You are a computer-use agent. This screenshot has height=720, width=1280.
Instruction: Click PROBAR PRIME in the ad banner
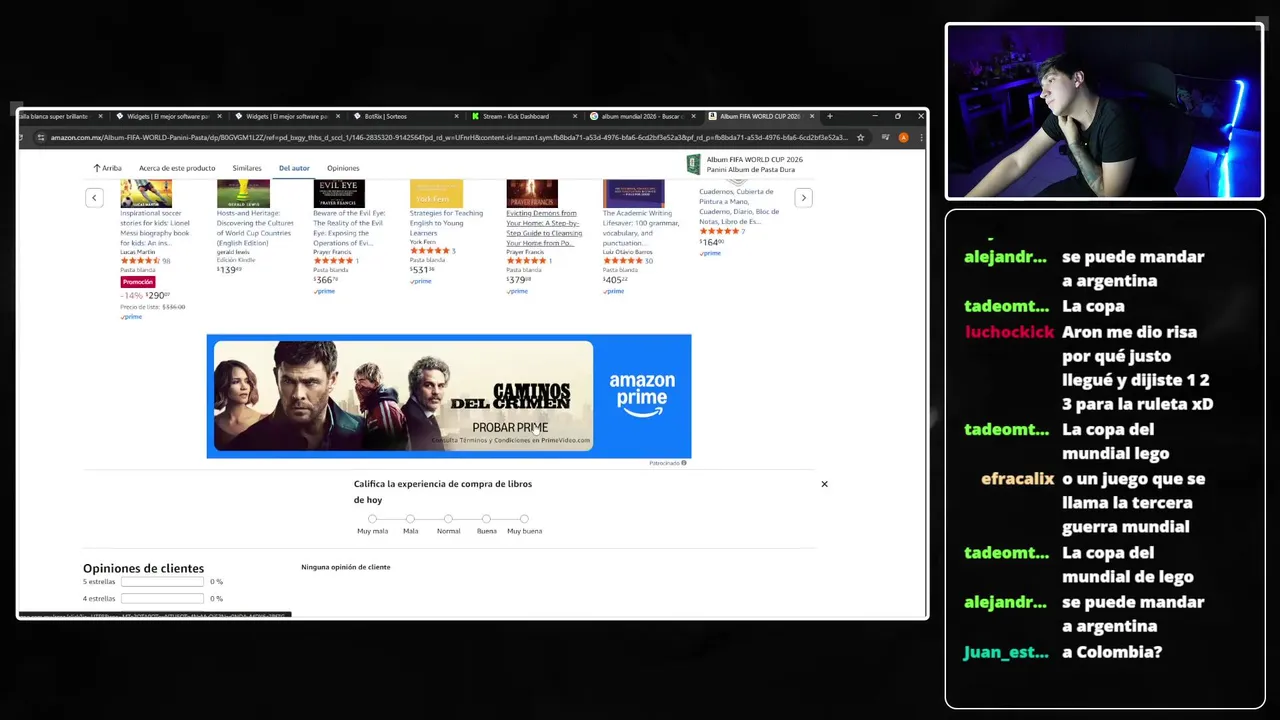510,428
